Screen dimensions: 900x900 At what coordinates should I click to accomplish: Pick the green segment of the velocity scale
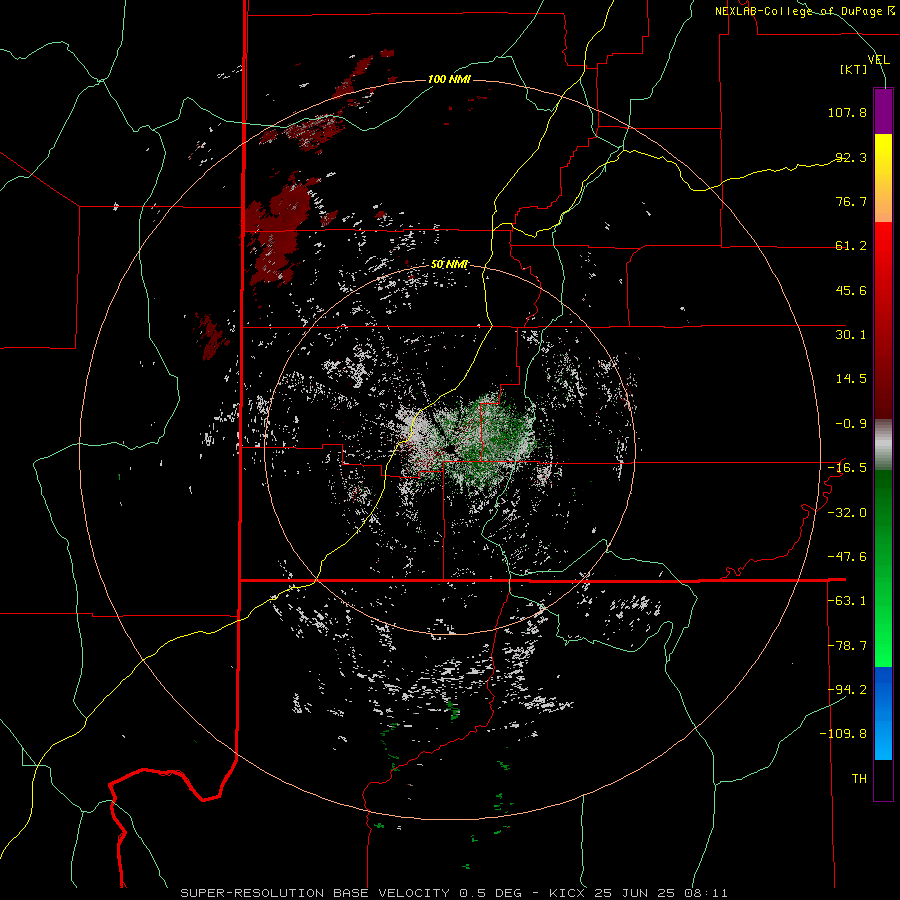pos(883,568)
